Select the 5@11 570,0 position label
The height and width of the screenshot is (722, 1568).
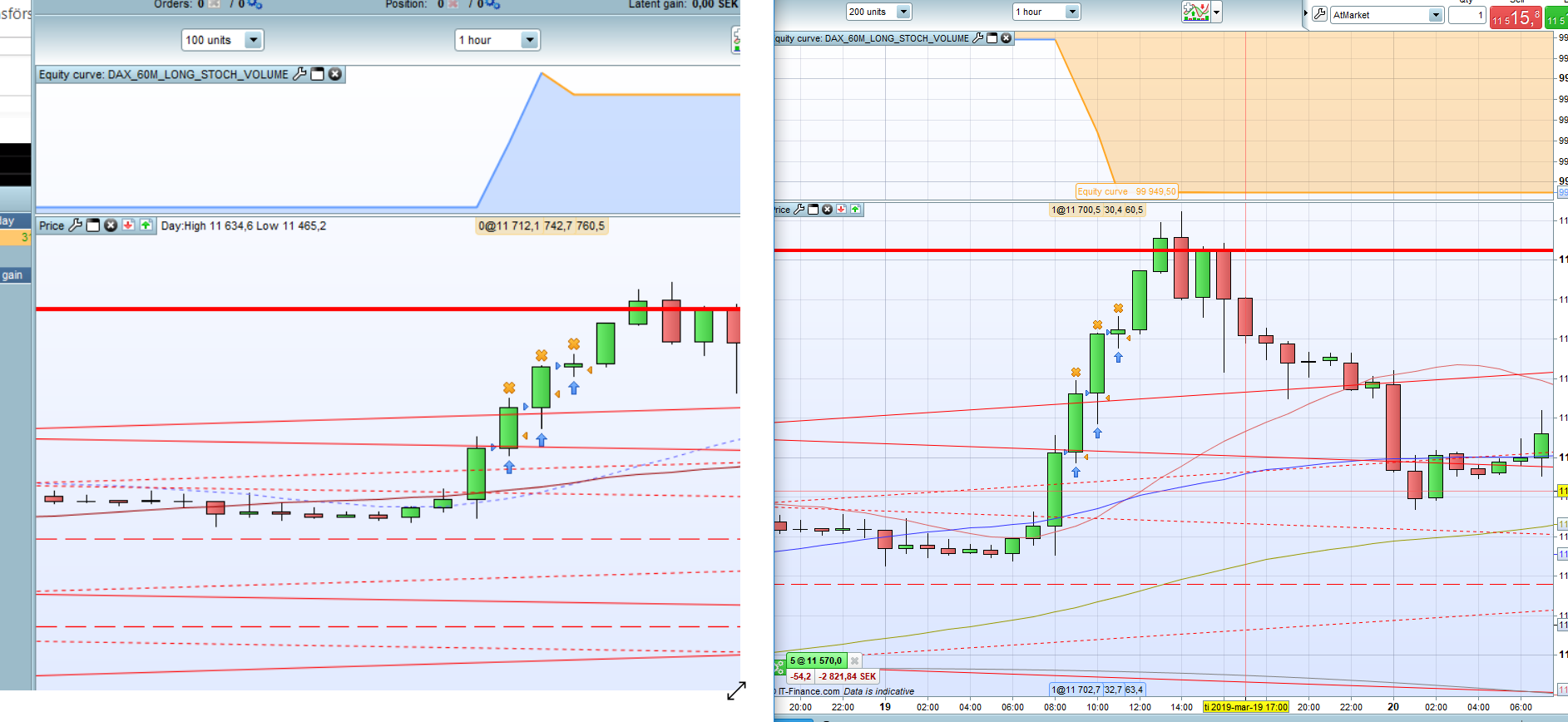816,661
